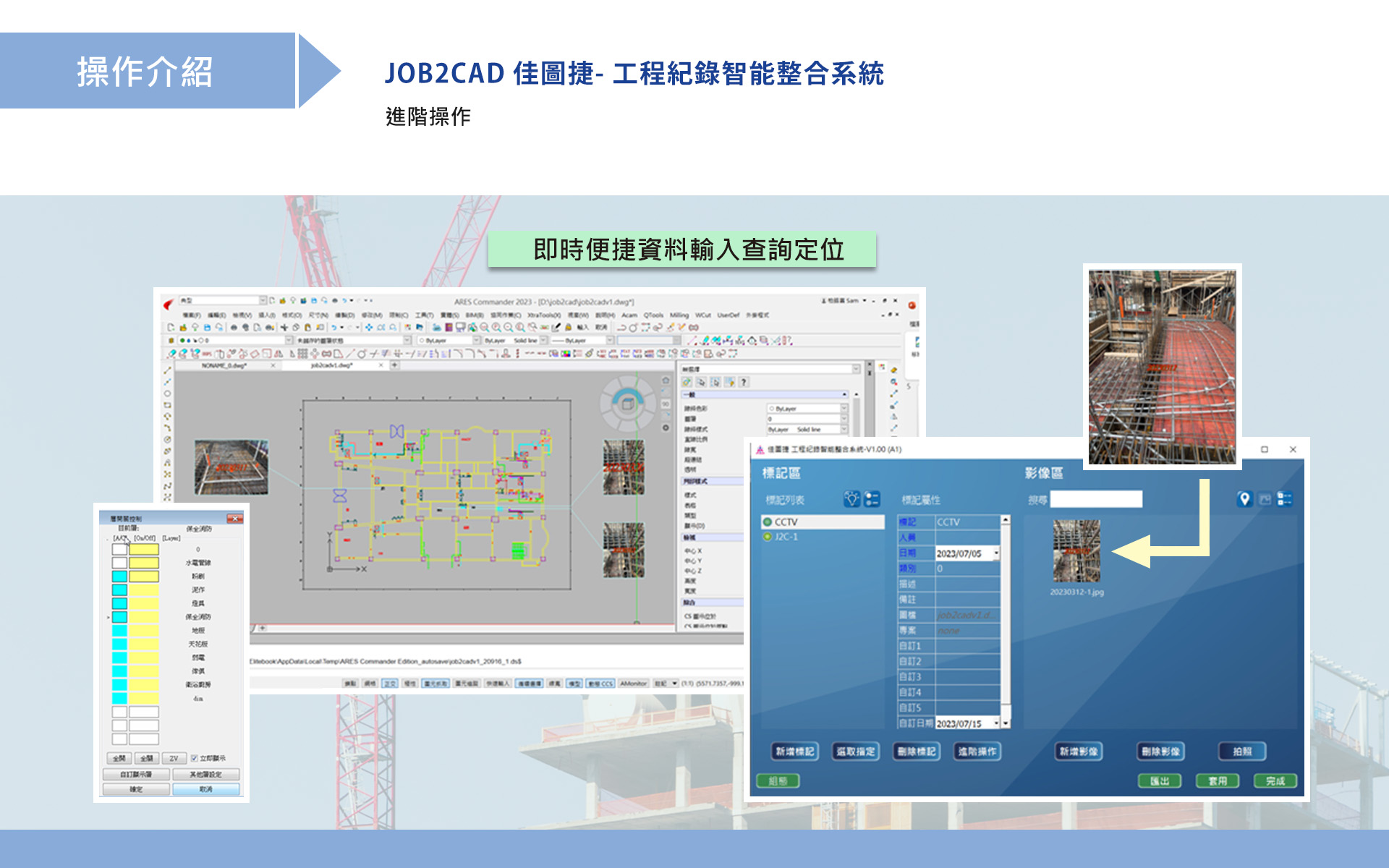Click the red ARES logo in title bar
This screenshot has width=1389, height=868.
click(x=169, y=303)
